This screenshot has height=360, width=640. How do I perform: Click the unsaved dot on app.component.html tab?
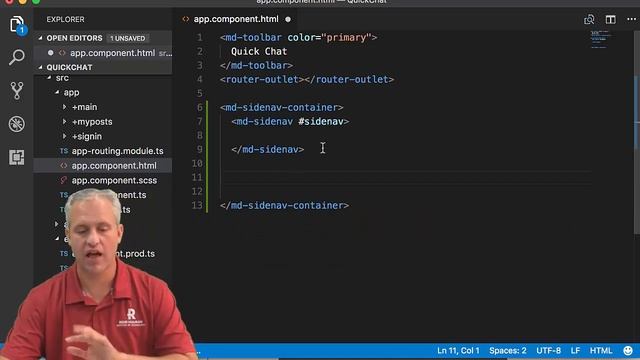(288, 19)
